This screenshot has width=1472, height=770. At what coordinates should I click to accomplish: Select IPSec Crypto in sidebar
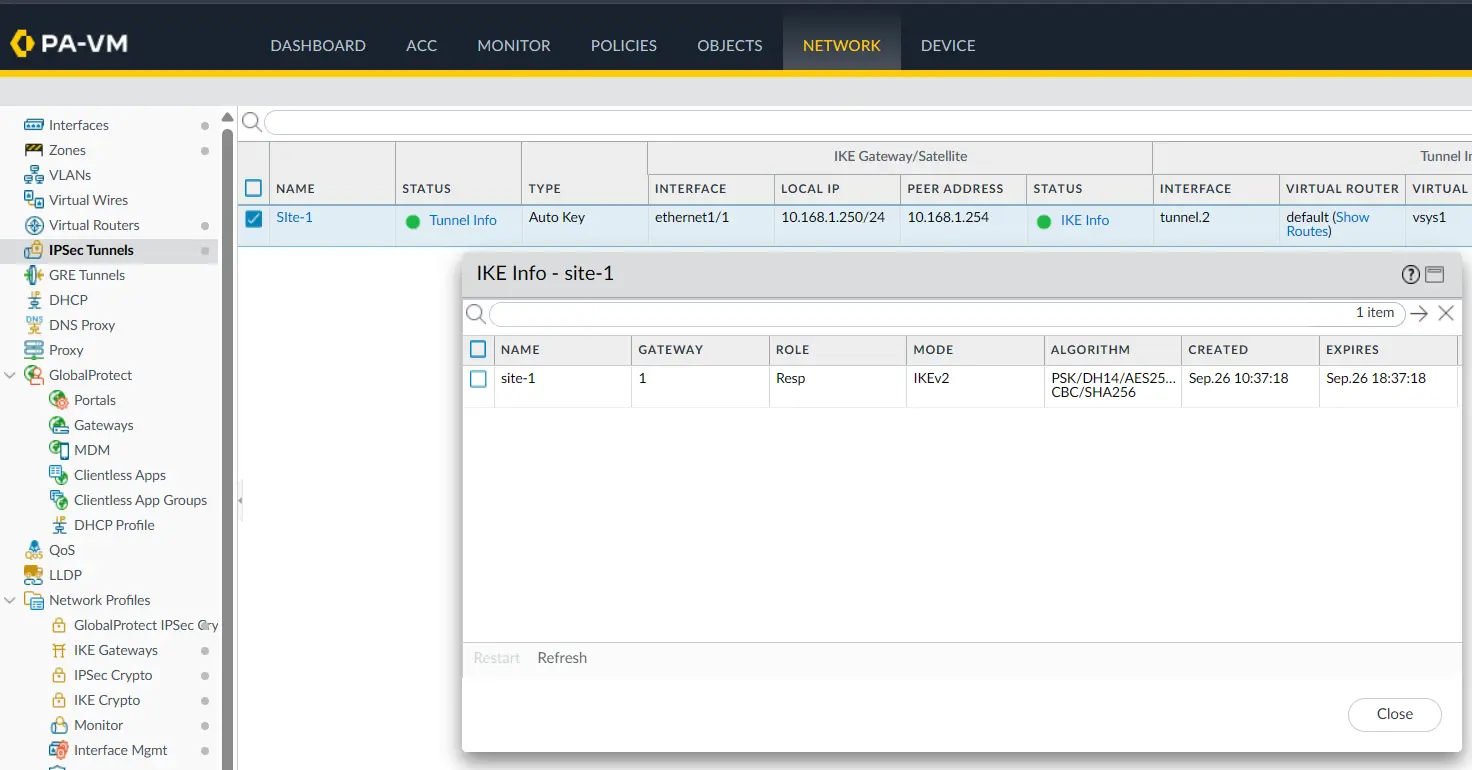(x=113, y=675)
